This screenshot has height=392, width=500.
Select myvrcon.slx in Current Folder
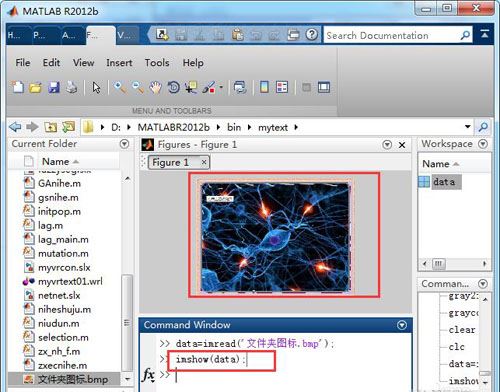(x=64, y=267)
